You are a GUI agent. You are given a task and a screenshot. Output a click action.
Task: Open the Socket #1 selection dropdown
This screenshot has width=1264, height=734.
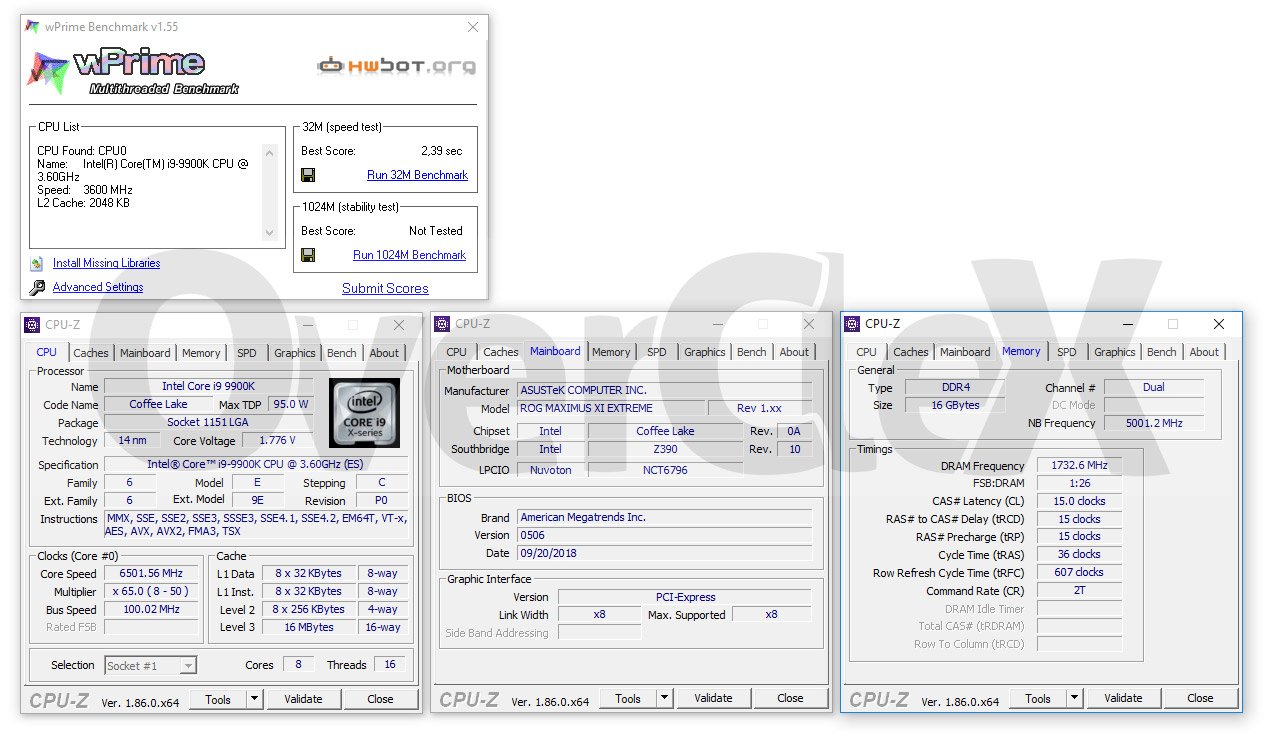pos(188,666)
